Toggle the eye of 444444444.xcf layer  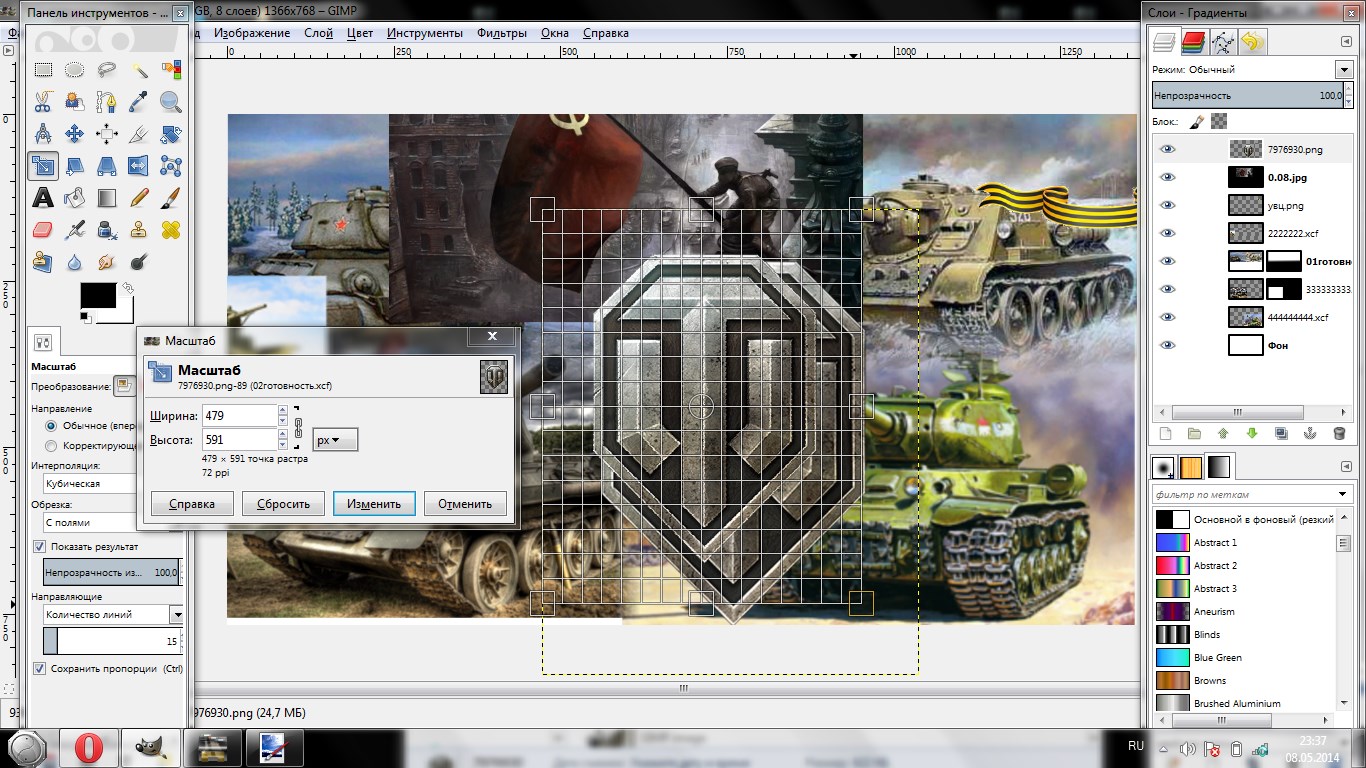(x=1167, y=317)
